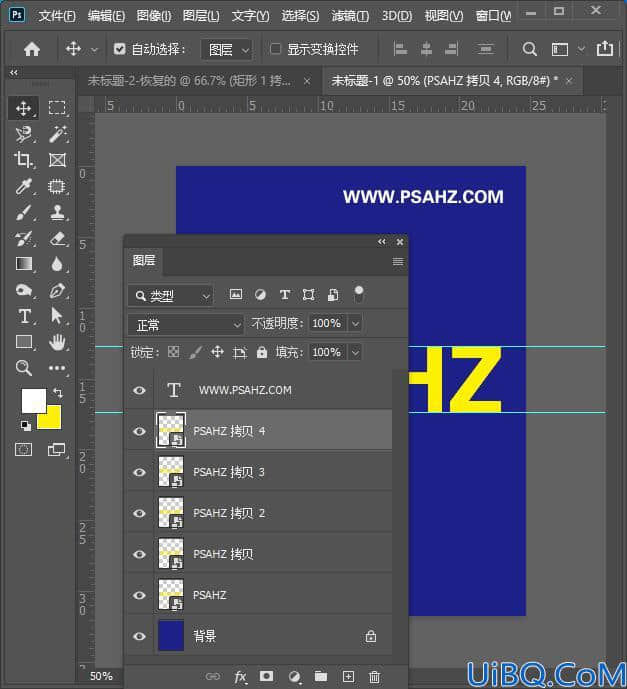Choose the Magic Wand tool

[x=57, y=134]
